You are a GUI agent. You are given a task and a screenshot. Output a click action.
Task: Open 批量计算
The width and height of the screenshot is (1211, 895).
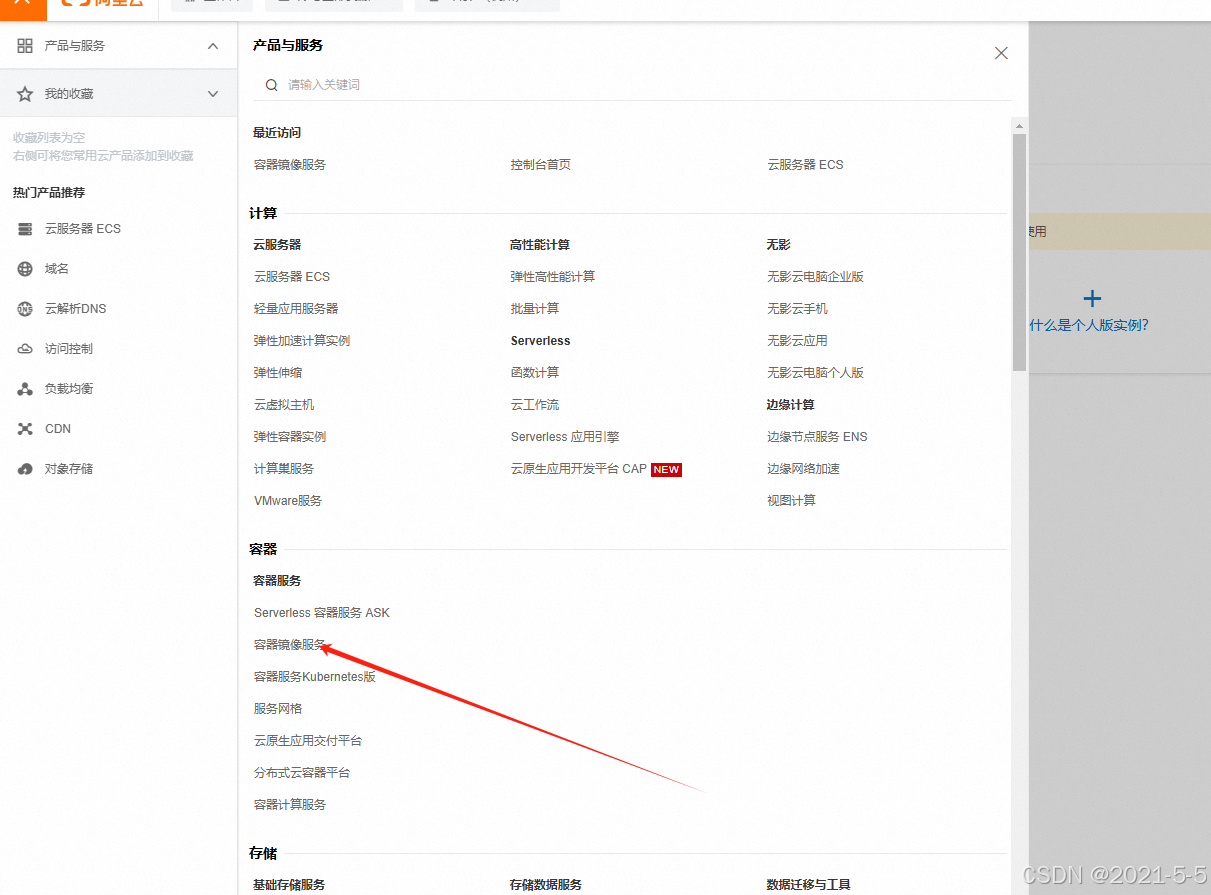pos(535,309)
